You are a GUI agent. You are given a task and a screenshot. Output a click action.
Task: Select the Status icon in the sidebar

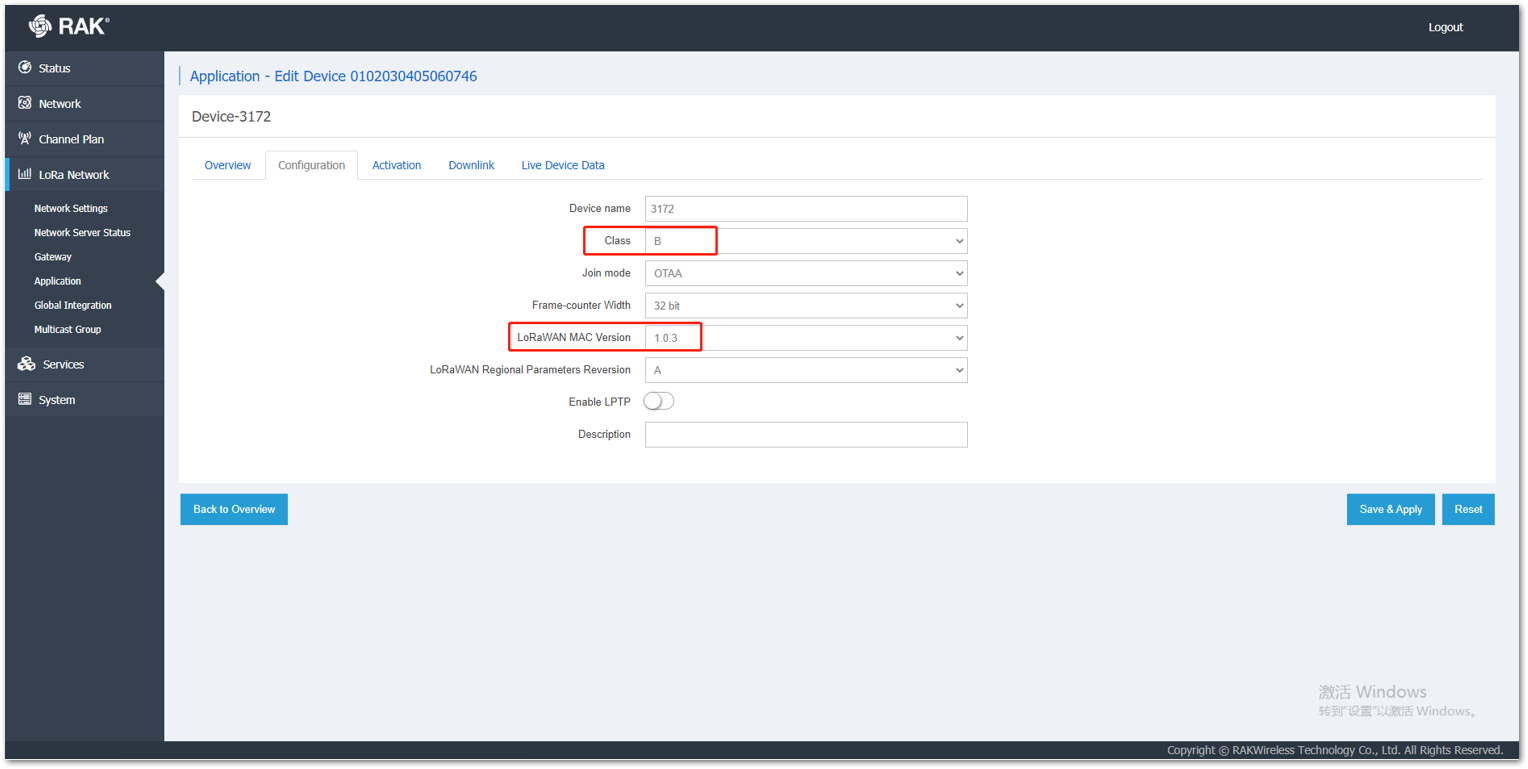point(24,68)
